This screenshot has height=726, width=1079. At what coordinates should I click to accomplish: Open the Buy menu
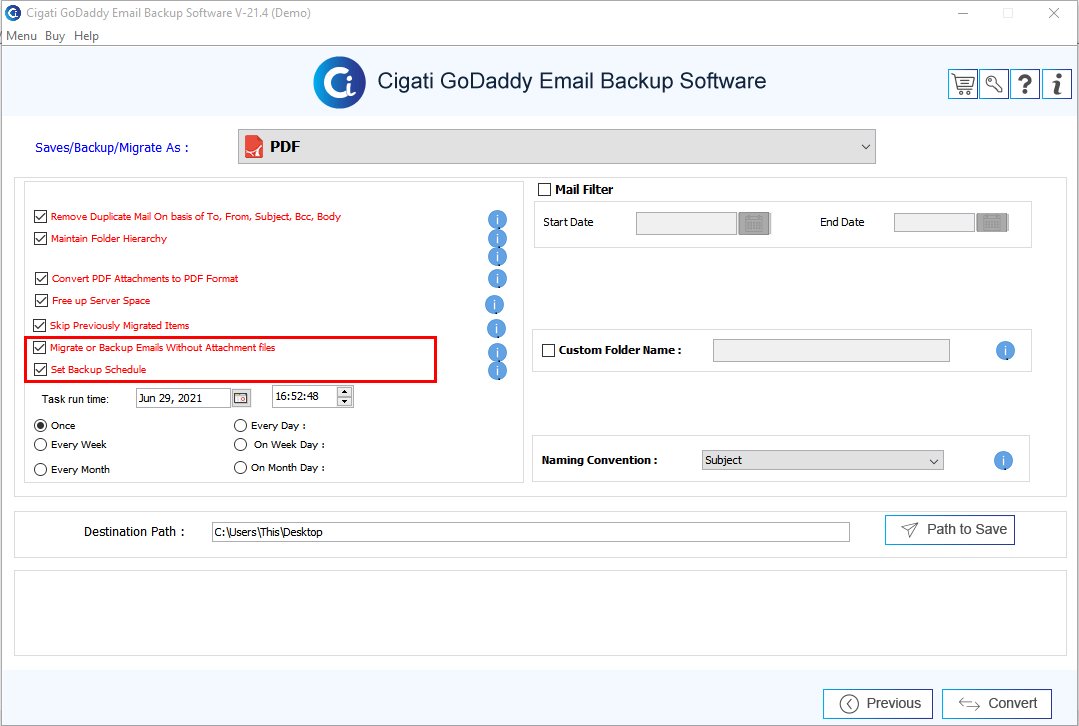[55, 36]
